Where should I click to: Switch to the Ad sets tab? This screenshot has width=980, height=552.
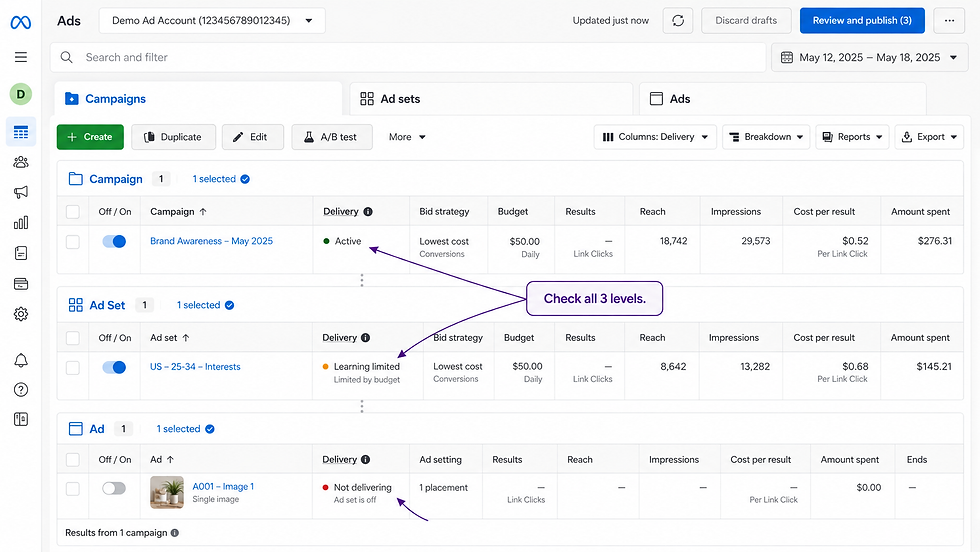(x=491, y=99)
